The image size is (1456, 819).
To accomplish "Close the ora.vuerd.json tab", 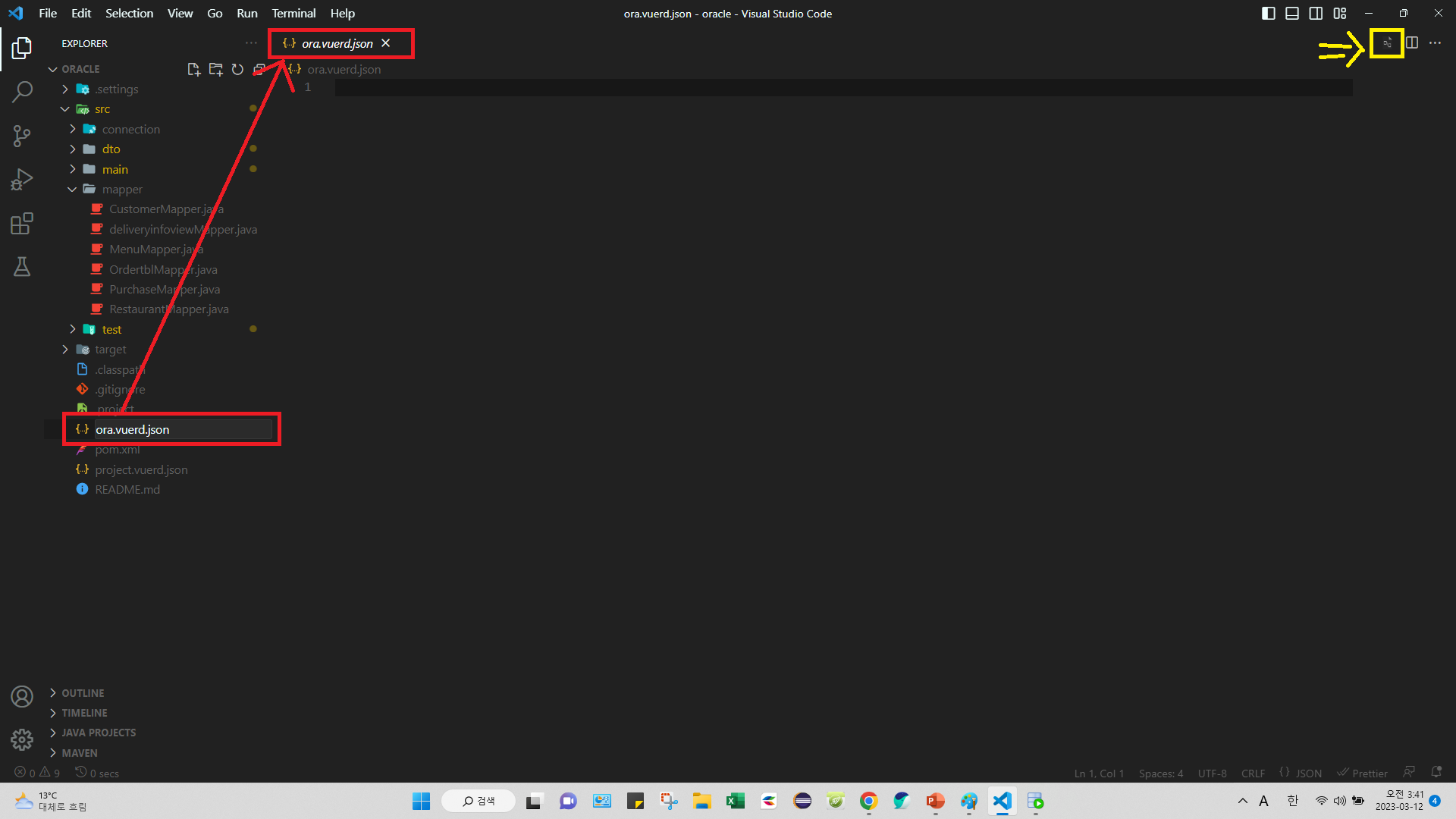I will [x=386, y=43].
